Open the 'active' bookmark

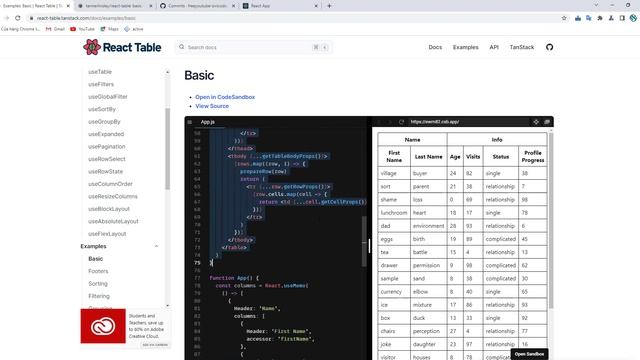coord(134,29)
